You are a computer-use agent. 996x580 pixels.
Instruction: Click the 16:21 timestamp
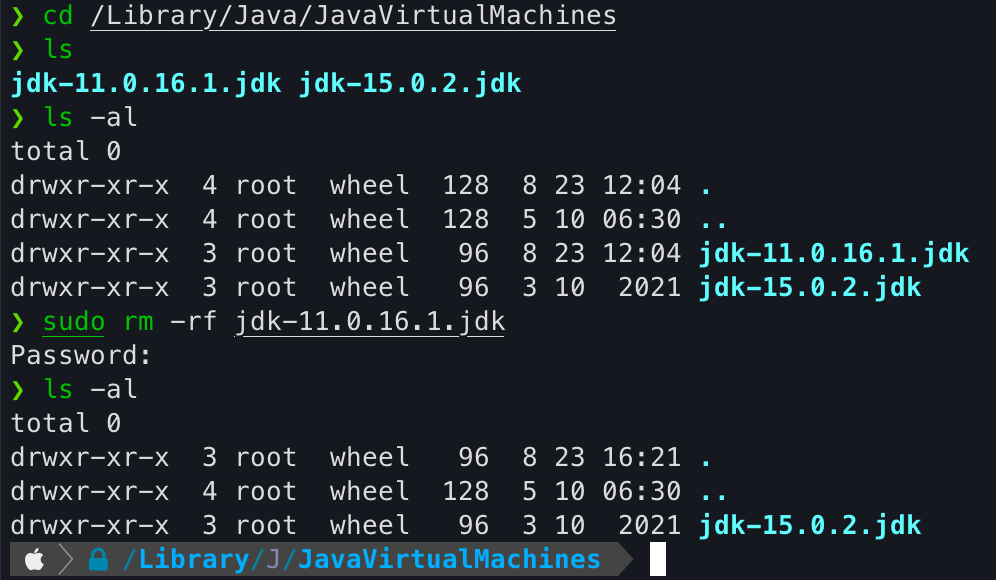tap(642, 457)
